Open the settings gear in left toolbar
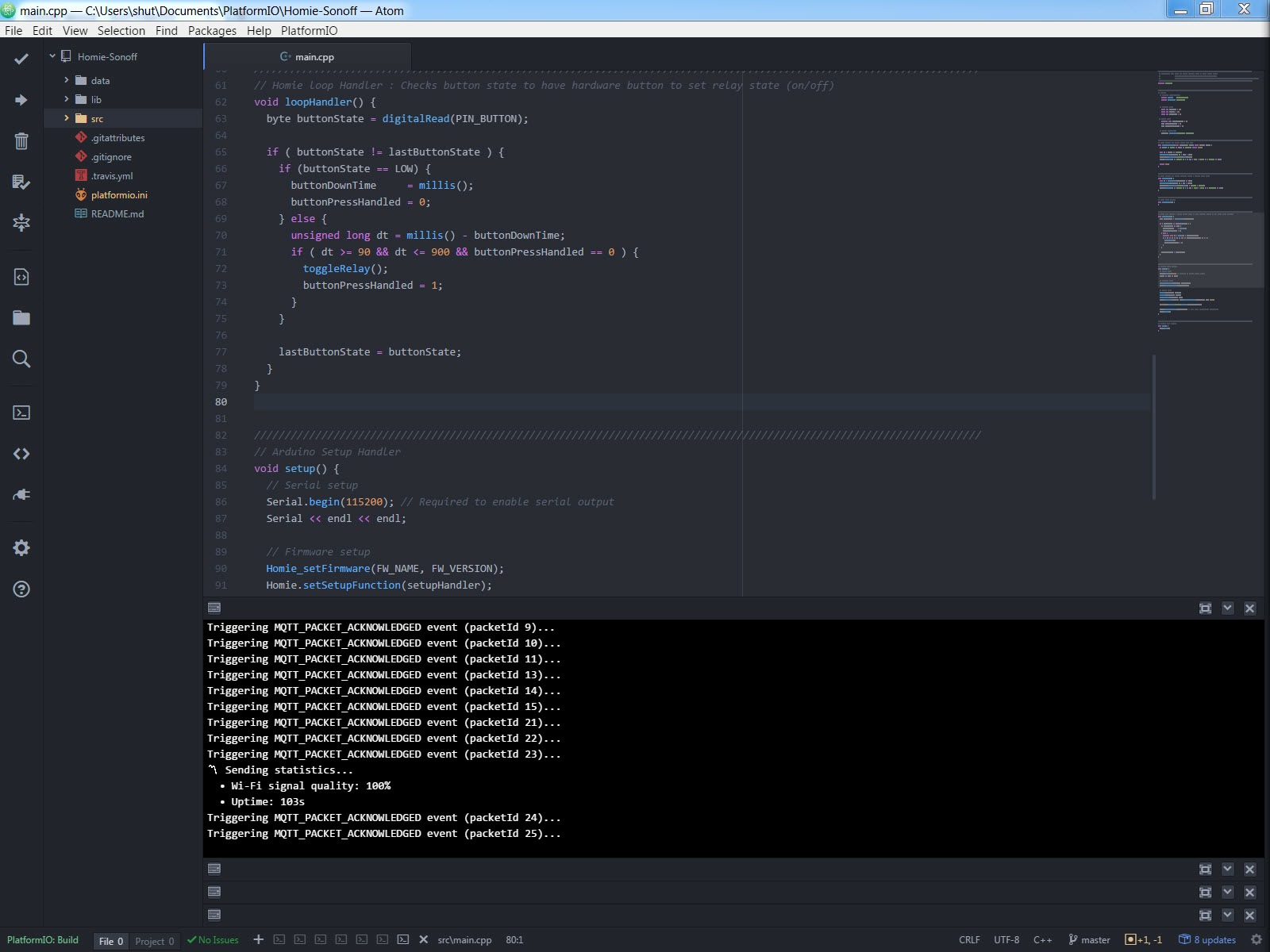The height and width of the screenshot is (952, 1270). point(21,548)
